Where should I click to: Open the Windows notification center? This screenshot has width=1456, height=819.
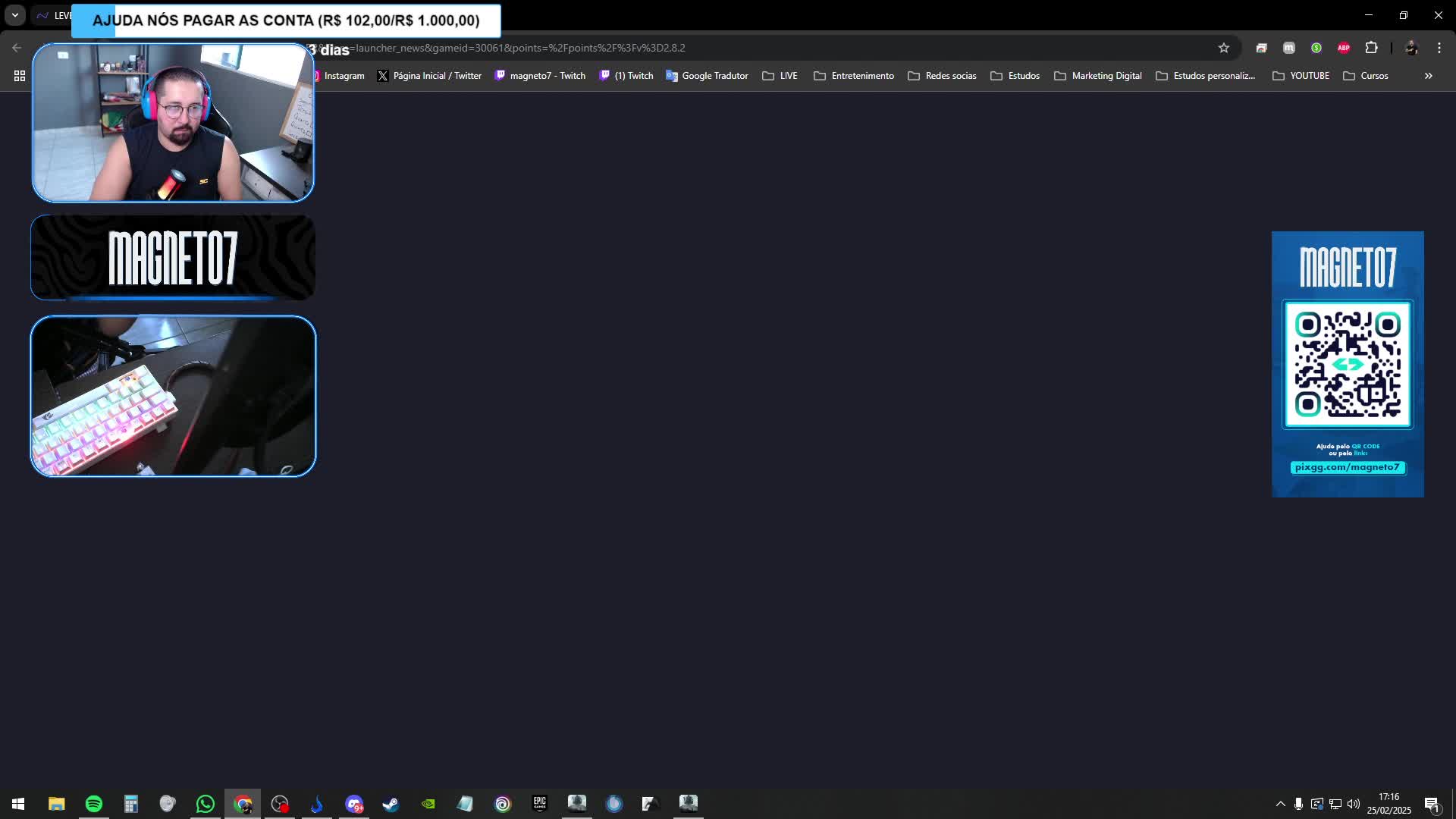click(x=1432, y=804)
